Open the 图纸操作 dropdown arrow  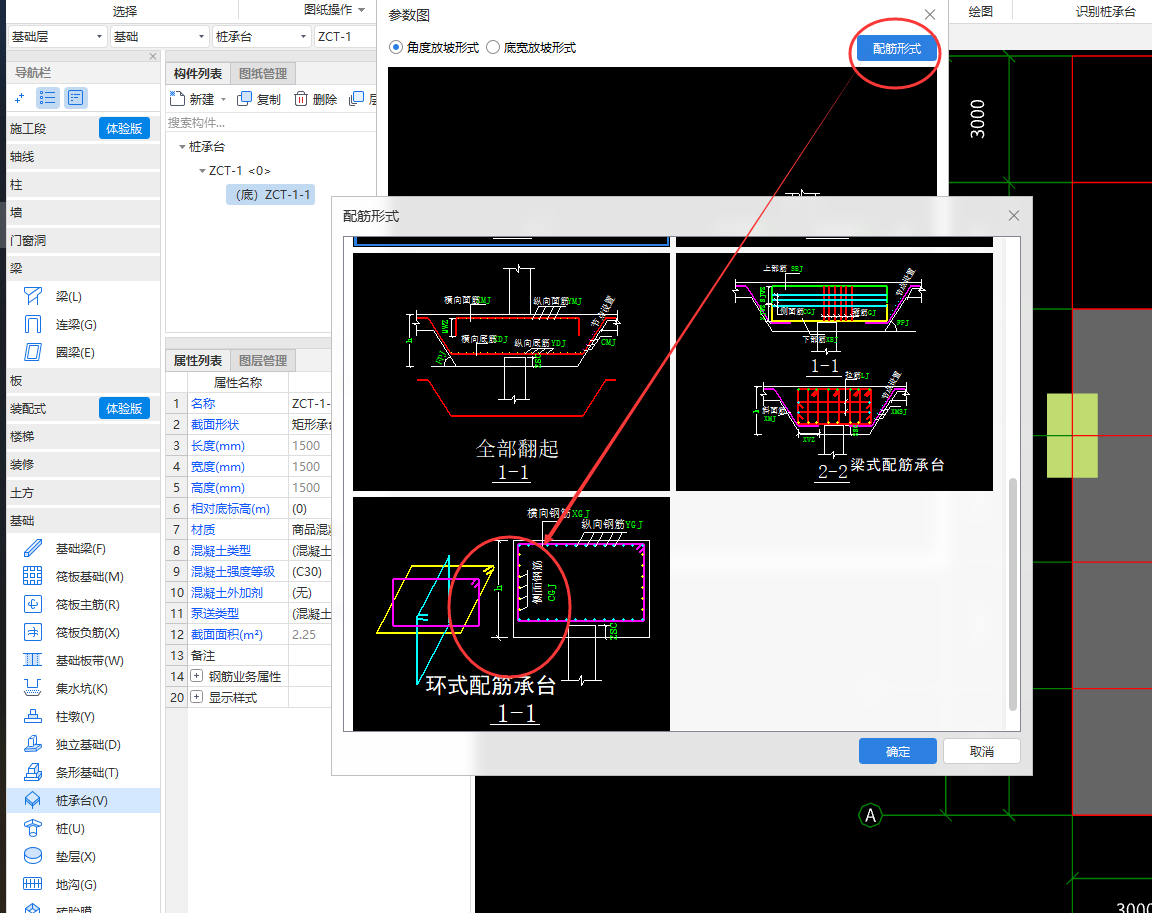361,10
